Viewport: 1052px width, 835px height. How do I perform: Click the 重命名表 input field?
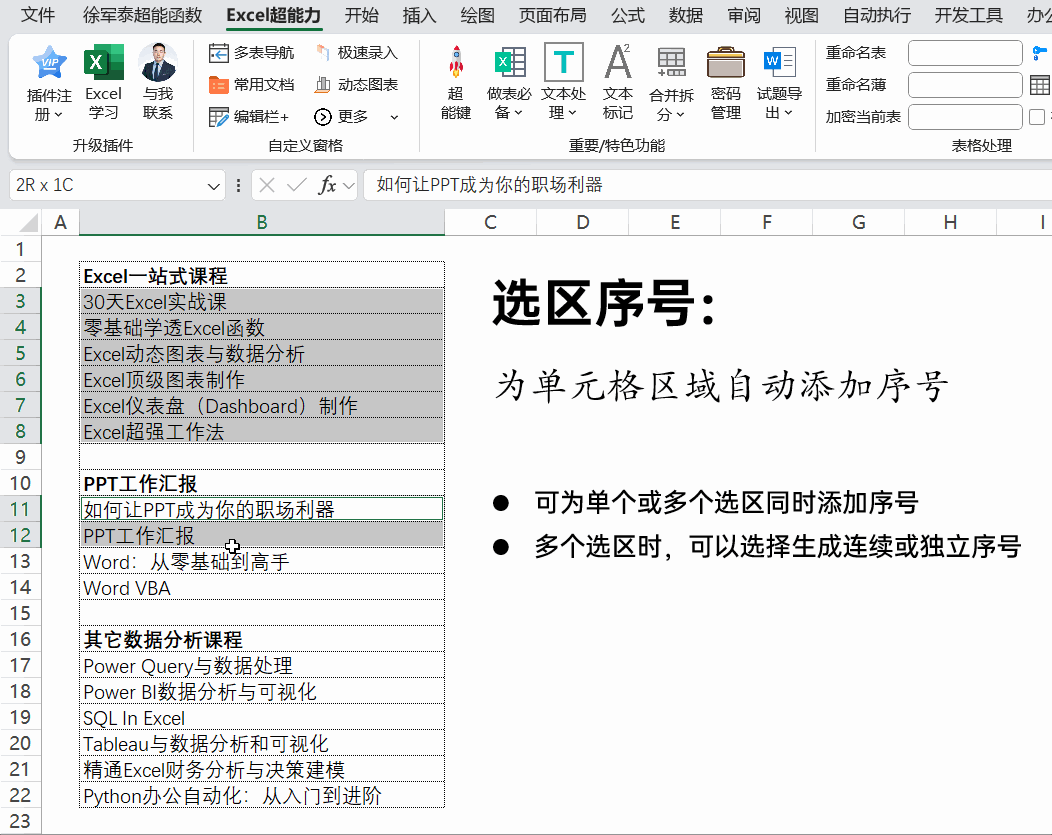(965, 53)
